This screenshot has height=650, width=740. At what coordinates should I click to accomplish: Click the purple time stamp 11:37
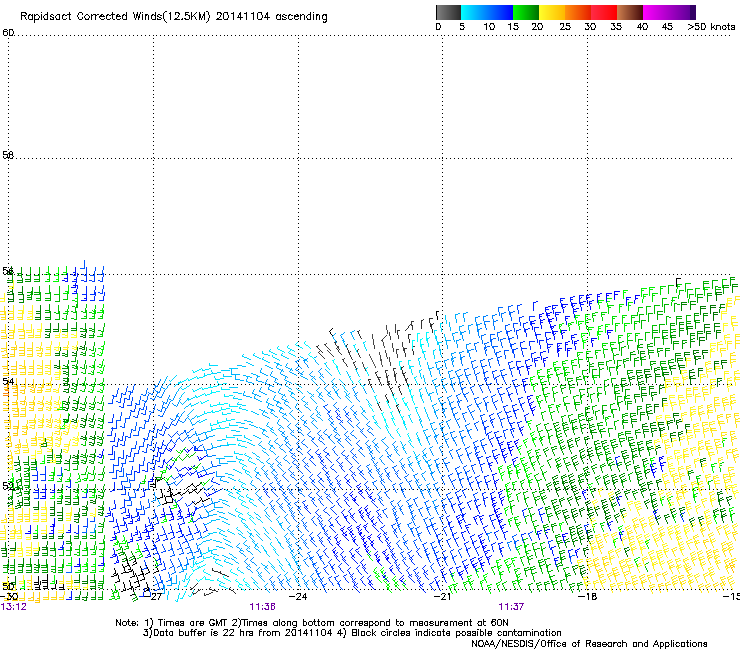[511, 607]
